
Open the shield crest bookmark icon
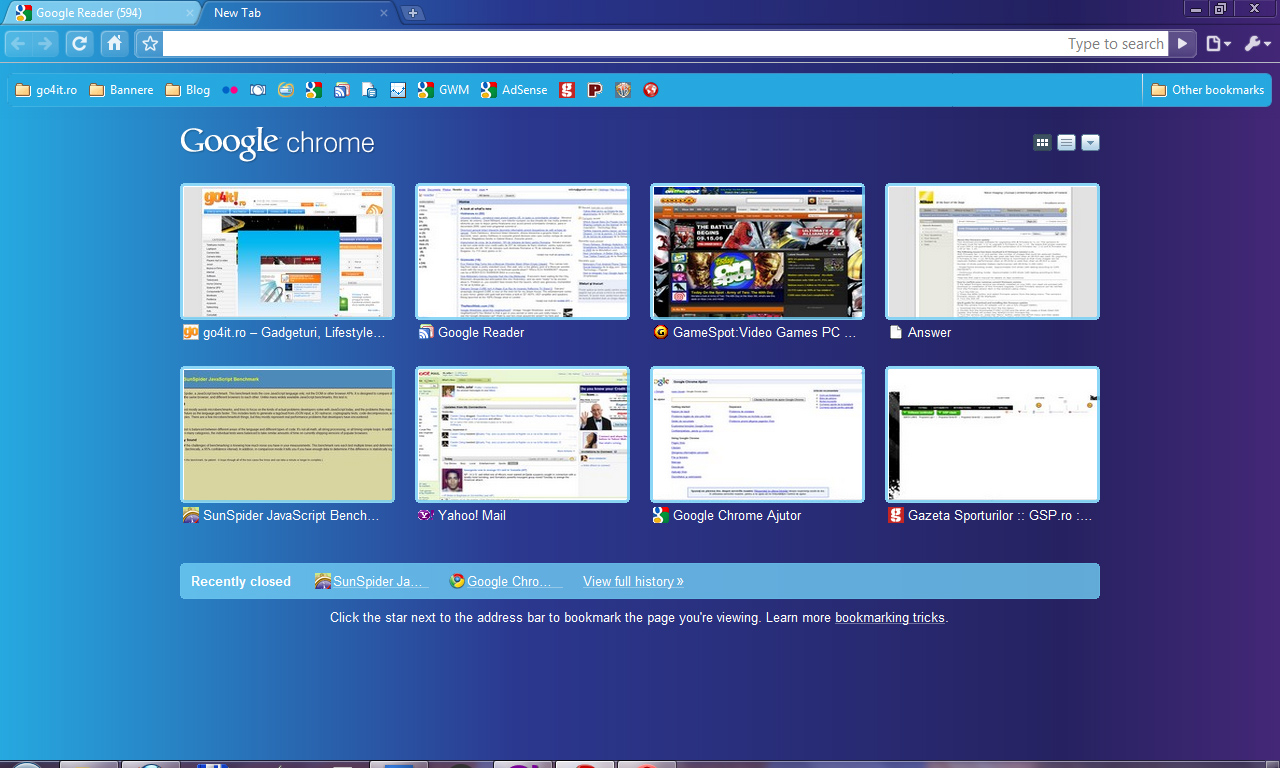pyautogui.click(x=623, y=90)
